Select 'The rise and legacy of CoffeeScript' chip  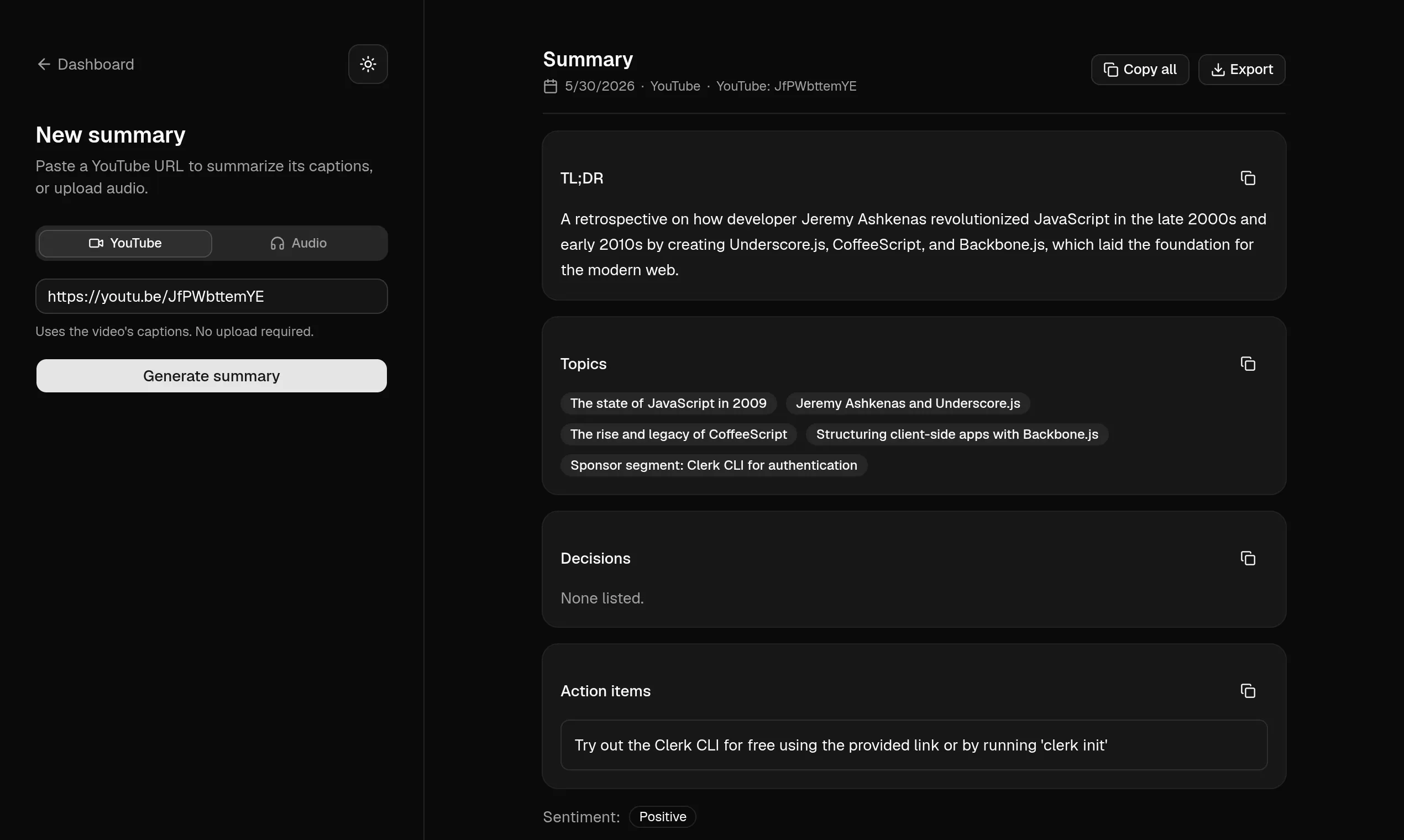tap(678, 434)
